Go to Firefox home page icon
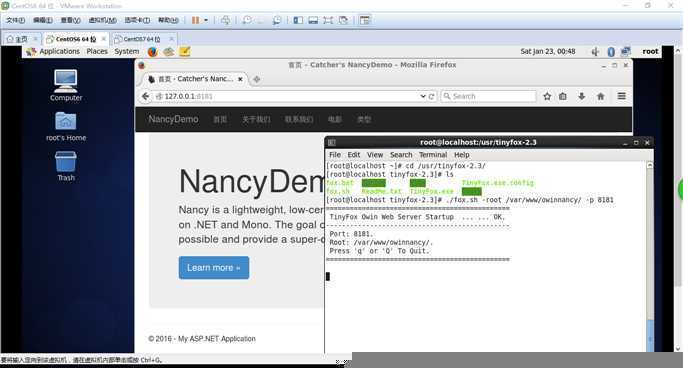The image size is (683, 368). pyautogui.click(x=601, y=96)
